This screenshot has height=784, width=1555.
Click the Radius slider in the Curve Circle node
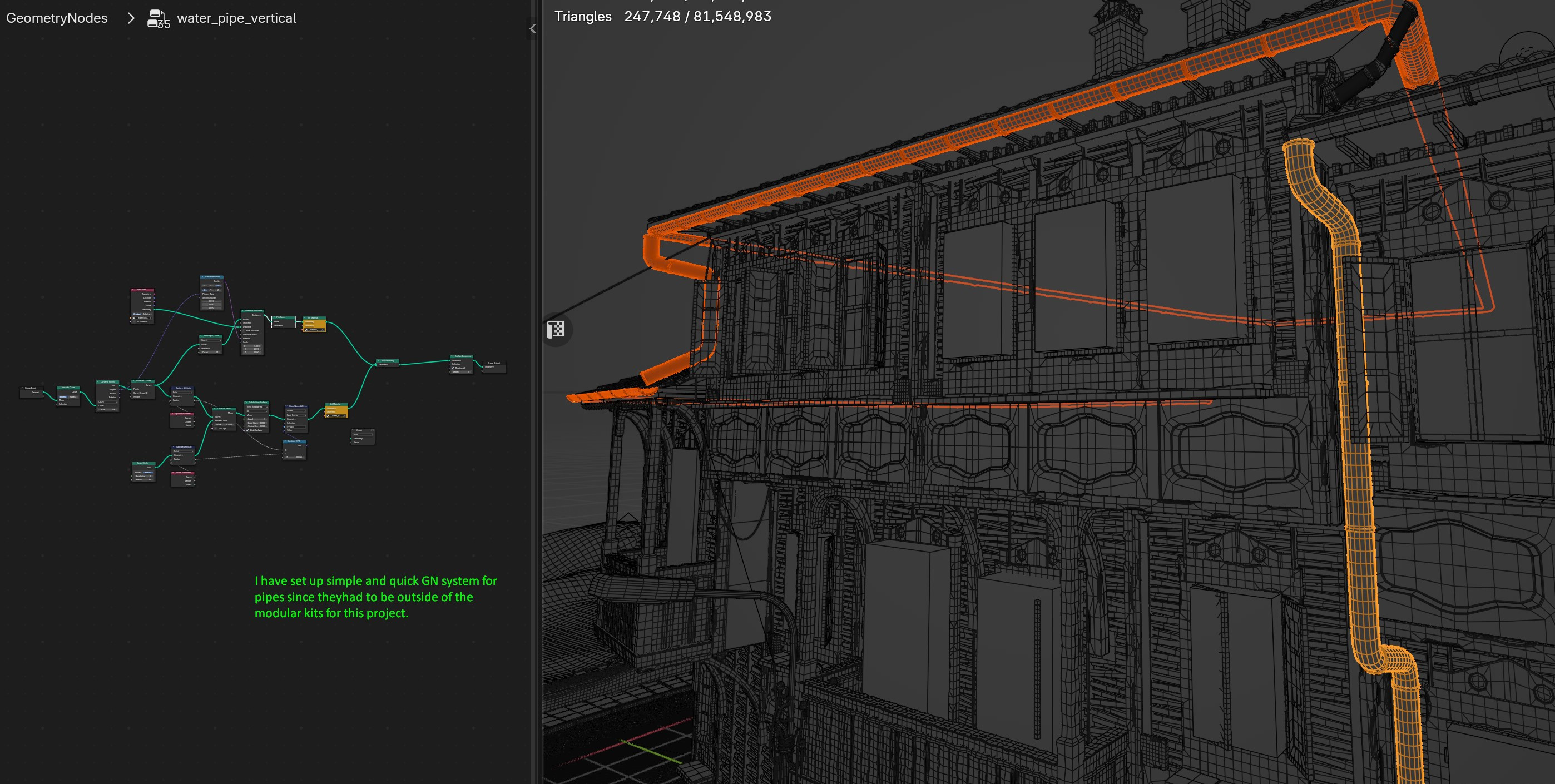(x=143, y=481)
